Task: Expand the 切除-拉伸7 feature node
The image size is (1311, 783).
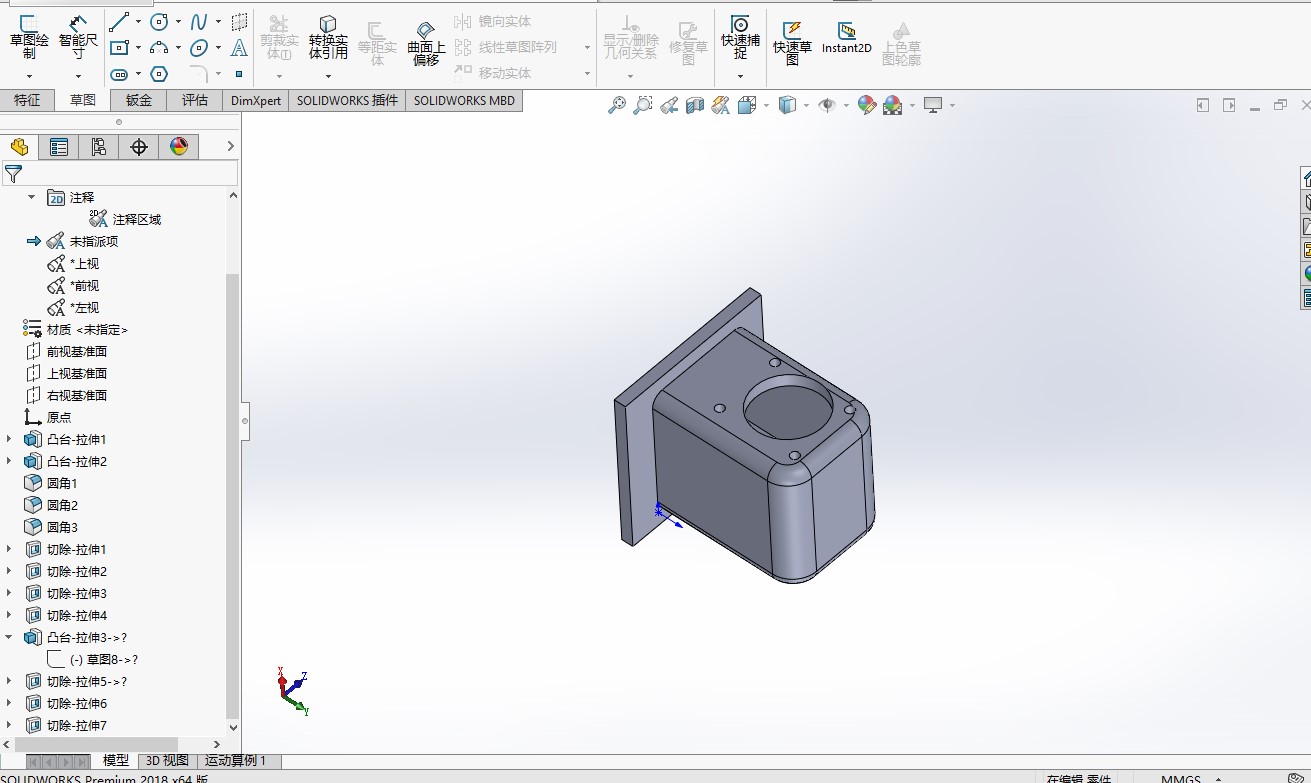Action: point(10,725)
